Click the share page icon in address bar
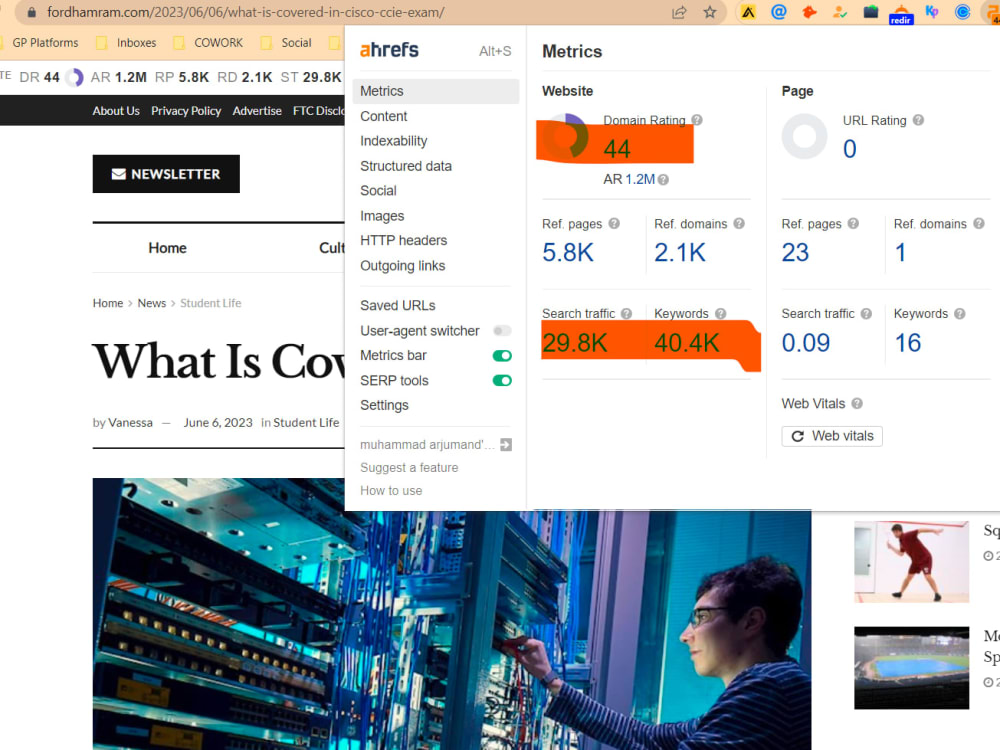Screen dimensions: 1000x750 click(679, 12)
